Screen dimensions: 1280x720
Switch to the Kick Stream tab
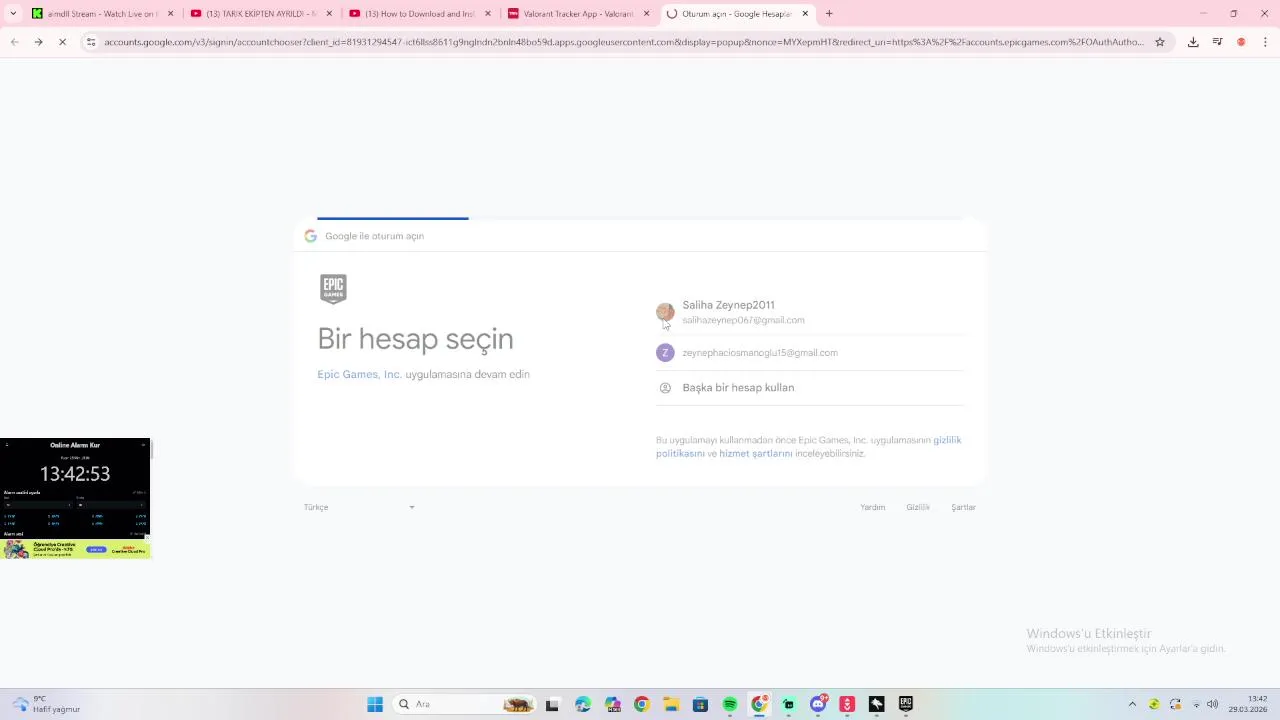(x=103, y=14)
